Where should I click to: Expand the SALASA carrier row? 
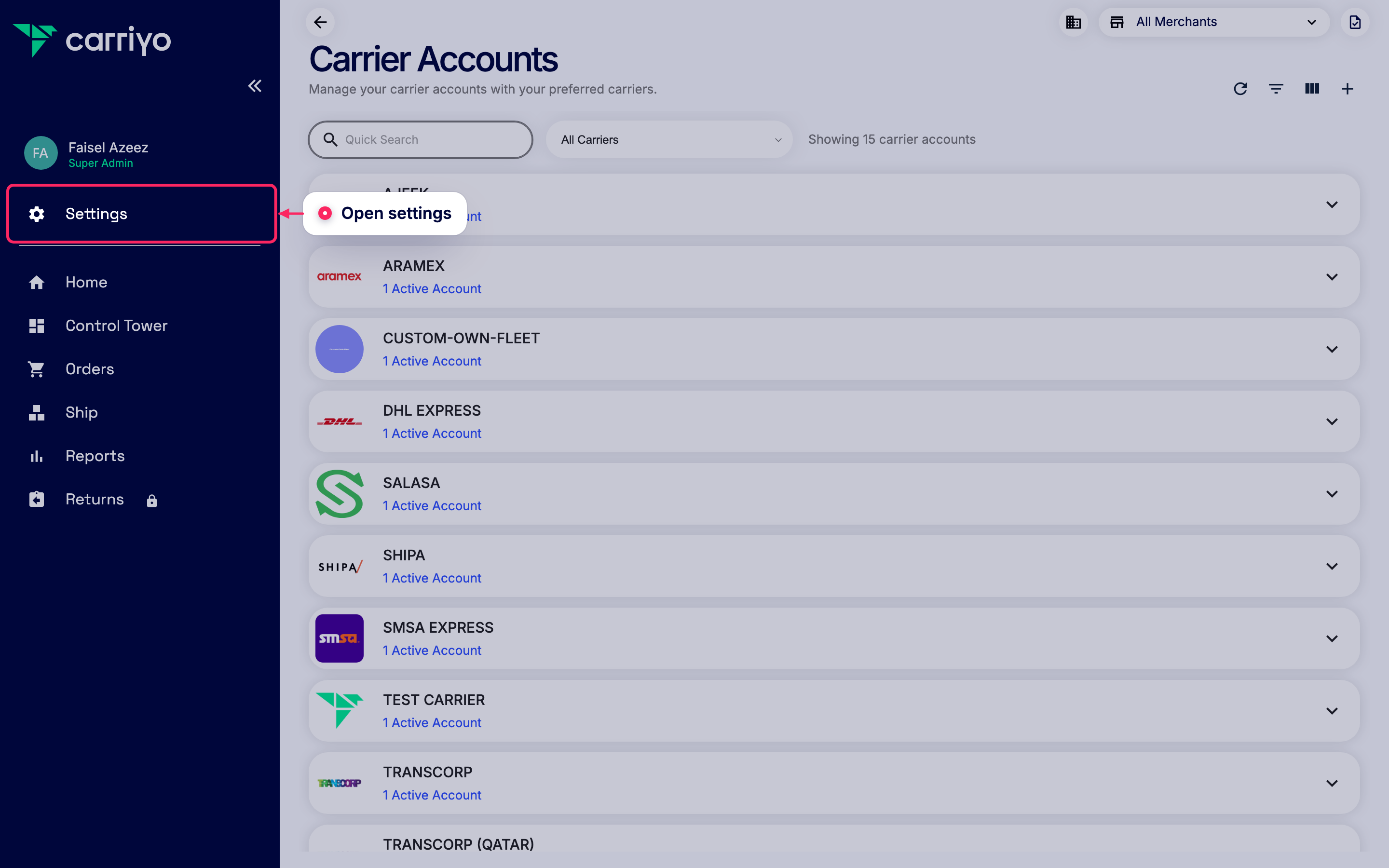click(x=1332, y=494)
